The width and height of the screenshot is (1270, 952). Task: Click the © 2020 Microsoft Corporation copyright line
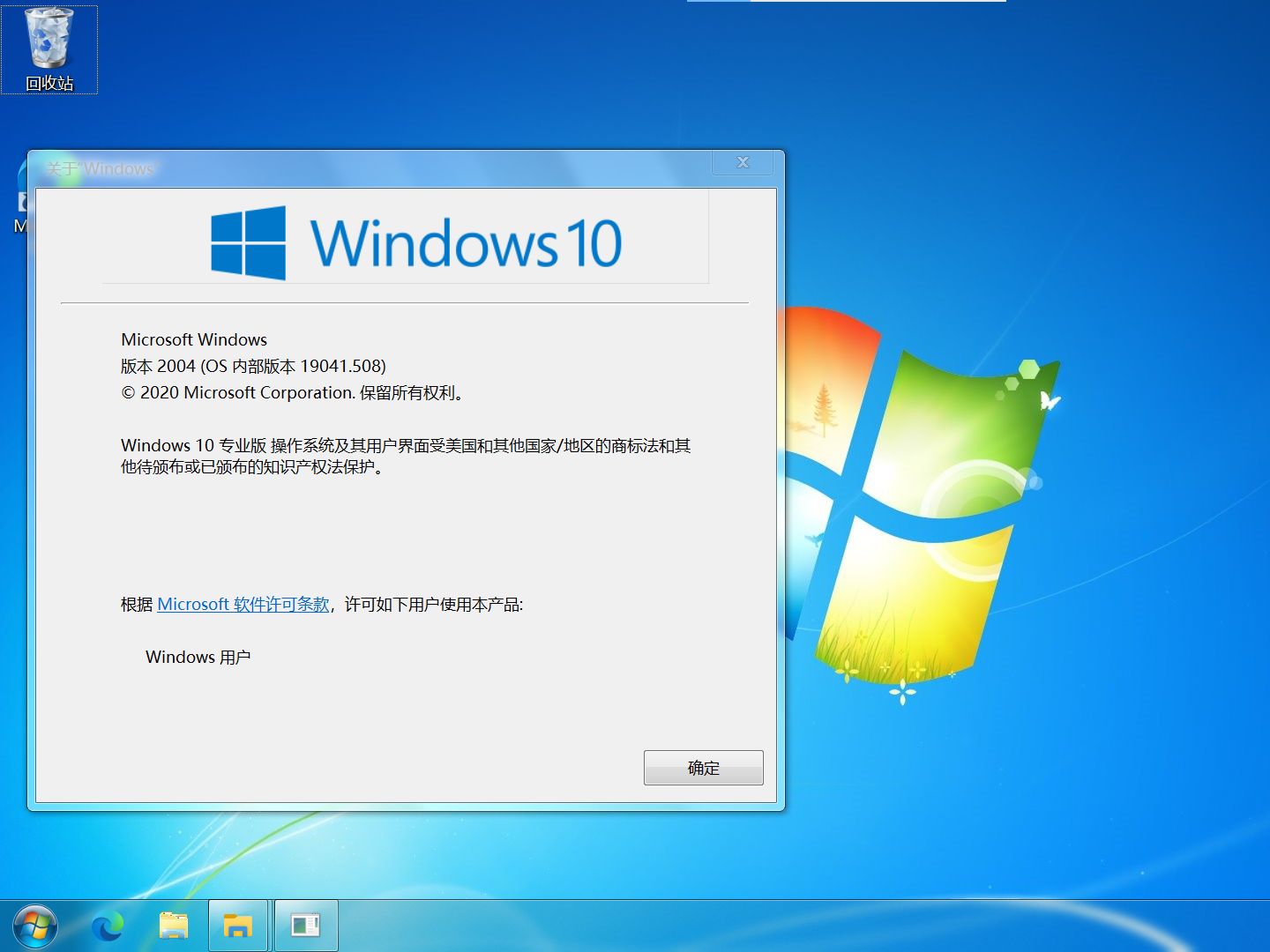coord(293,393)
